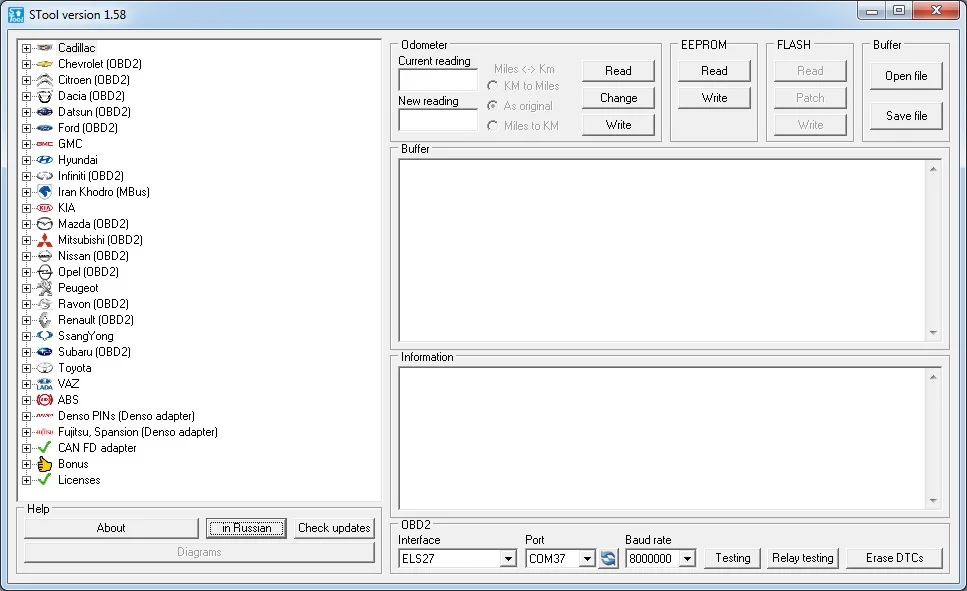Click the Renault diamond logo icon
This screenshot has height=591, width=967.
pyautogui.click(x=44, y=320)
